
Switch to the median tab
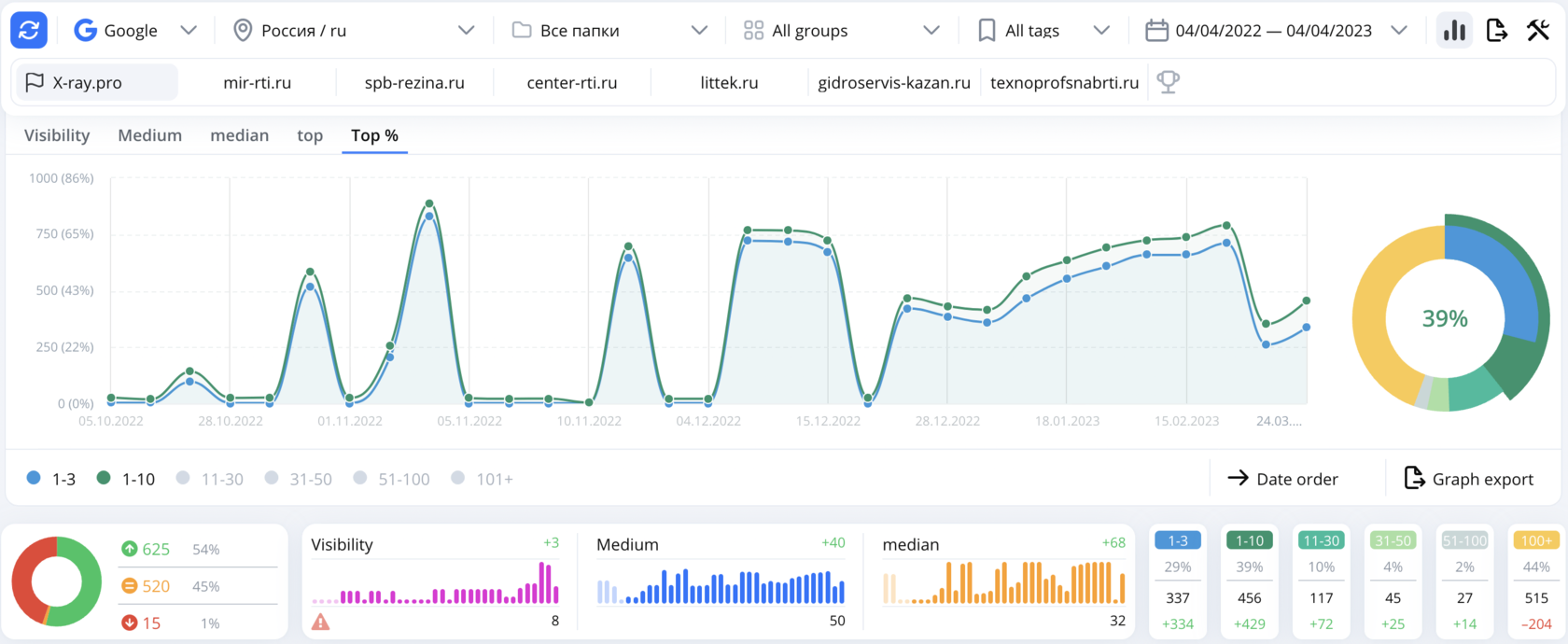[240, 135]
